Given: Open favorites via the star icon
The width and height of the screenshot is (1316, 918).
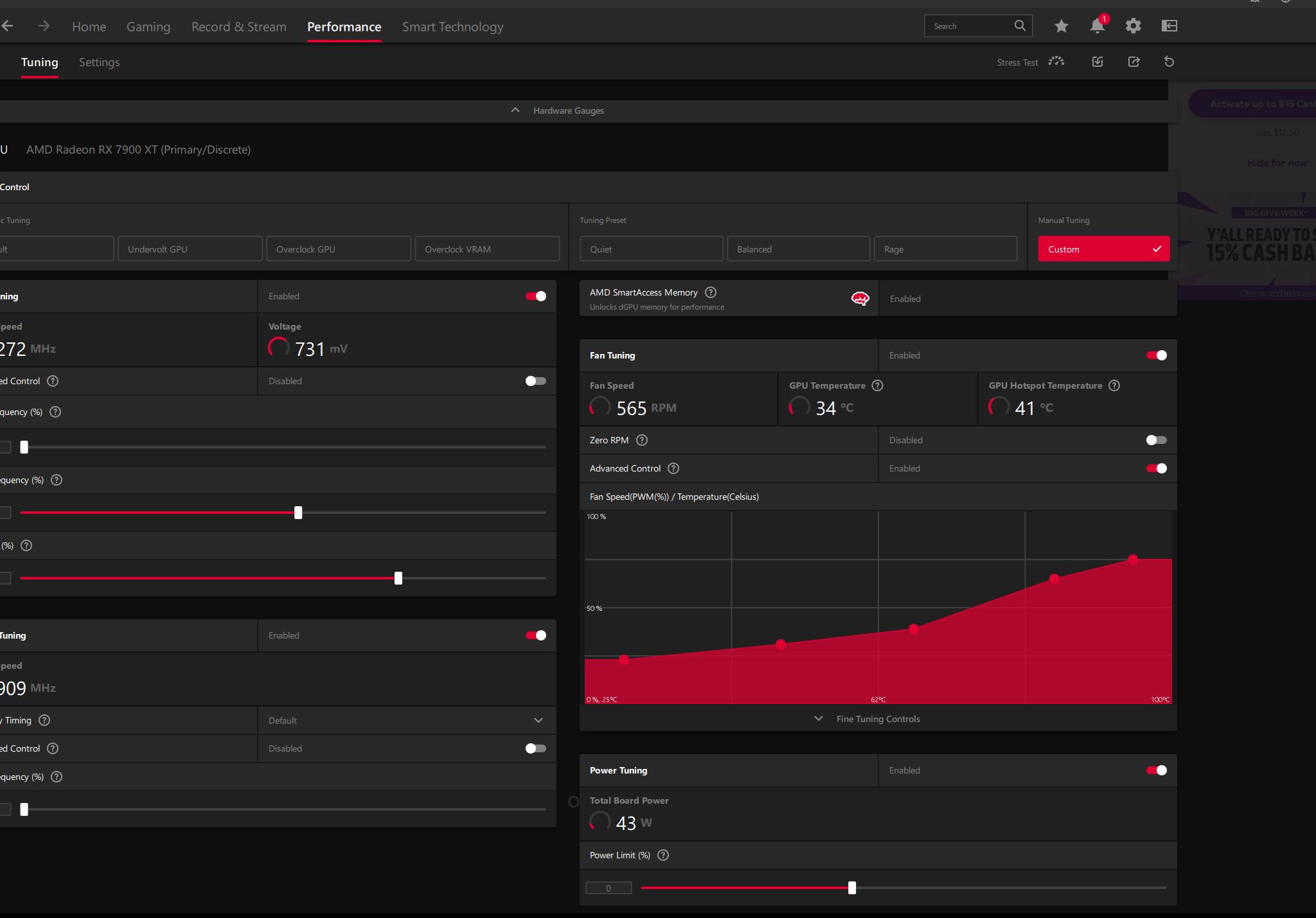Looking at the screenshot, I should point(1062,26).
